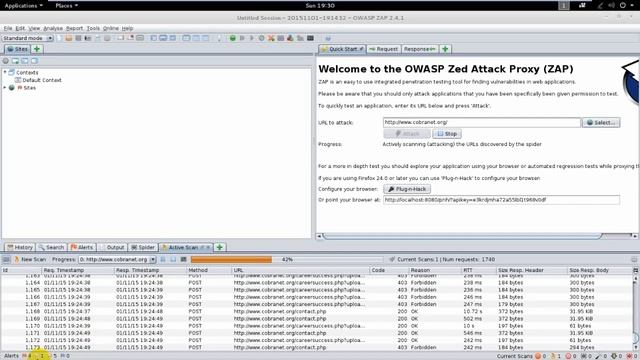Switch to the Request tab
The width and height of the screenshot is (640, 360).
pyautogui.click(x=384, y=49)
